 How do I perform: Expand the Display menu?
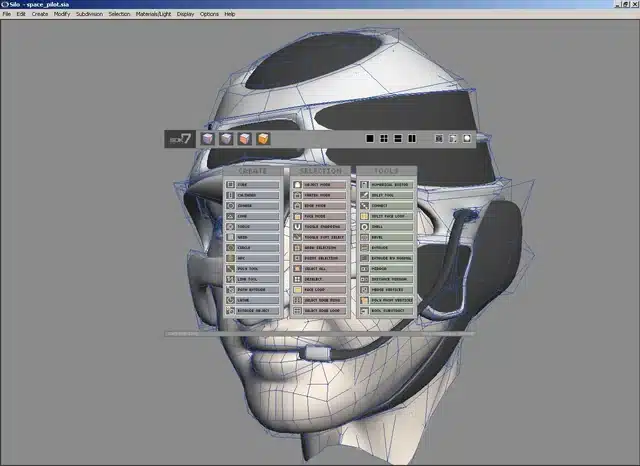[185, 14]
